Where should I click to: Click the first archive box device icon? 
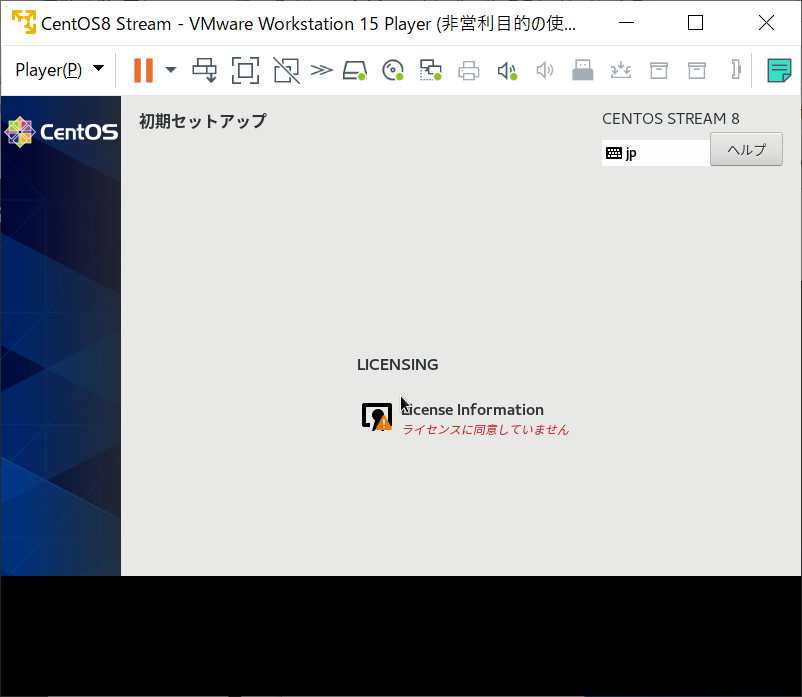[659, 71]
